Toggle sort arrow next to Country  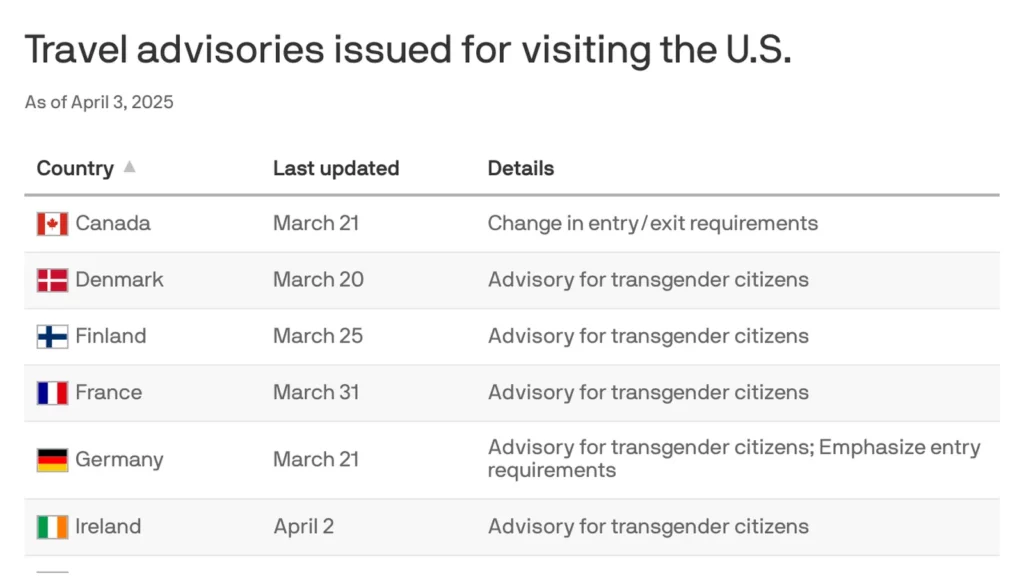click(129, 167)
